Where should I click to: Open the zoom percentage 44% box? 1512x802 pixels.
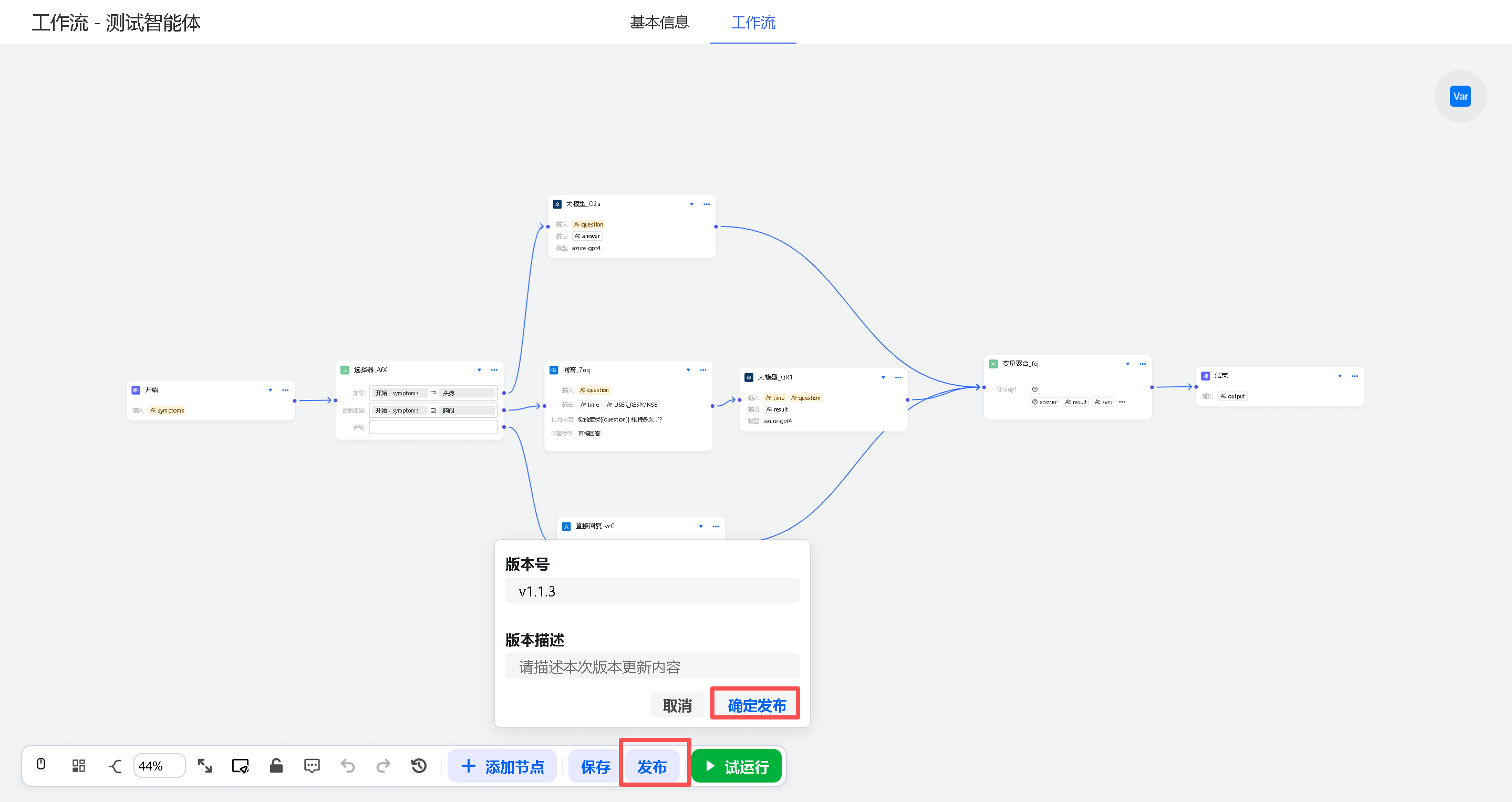click(x=159, y=766)
